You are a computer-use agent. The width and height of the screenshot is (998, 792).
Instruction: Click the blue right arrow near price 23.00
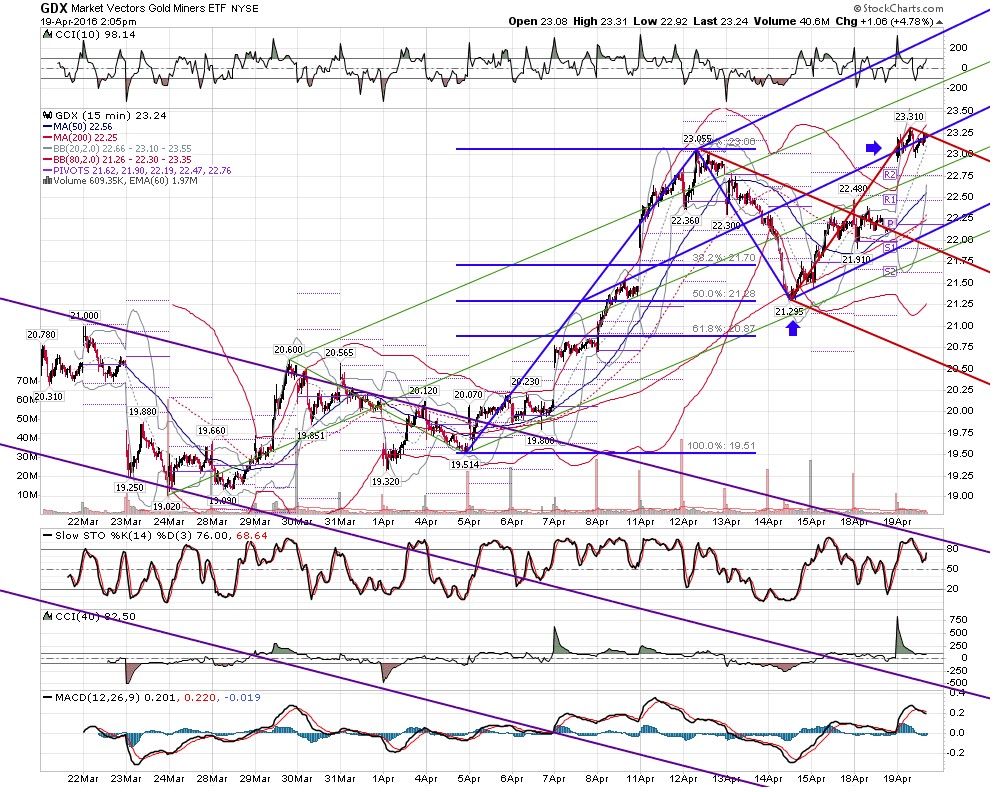pos(874,148)
